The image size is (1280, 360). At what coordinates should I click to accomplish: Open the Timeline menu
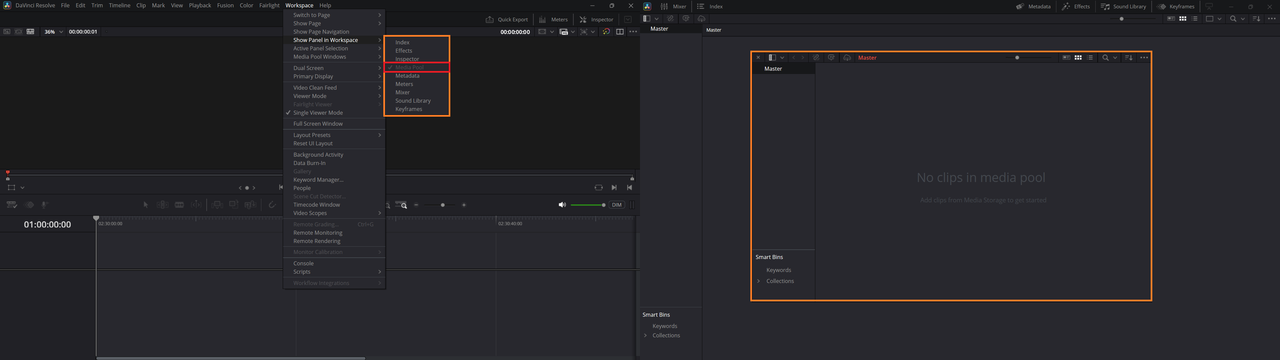[x=119, y=5]
